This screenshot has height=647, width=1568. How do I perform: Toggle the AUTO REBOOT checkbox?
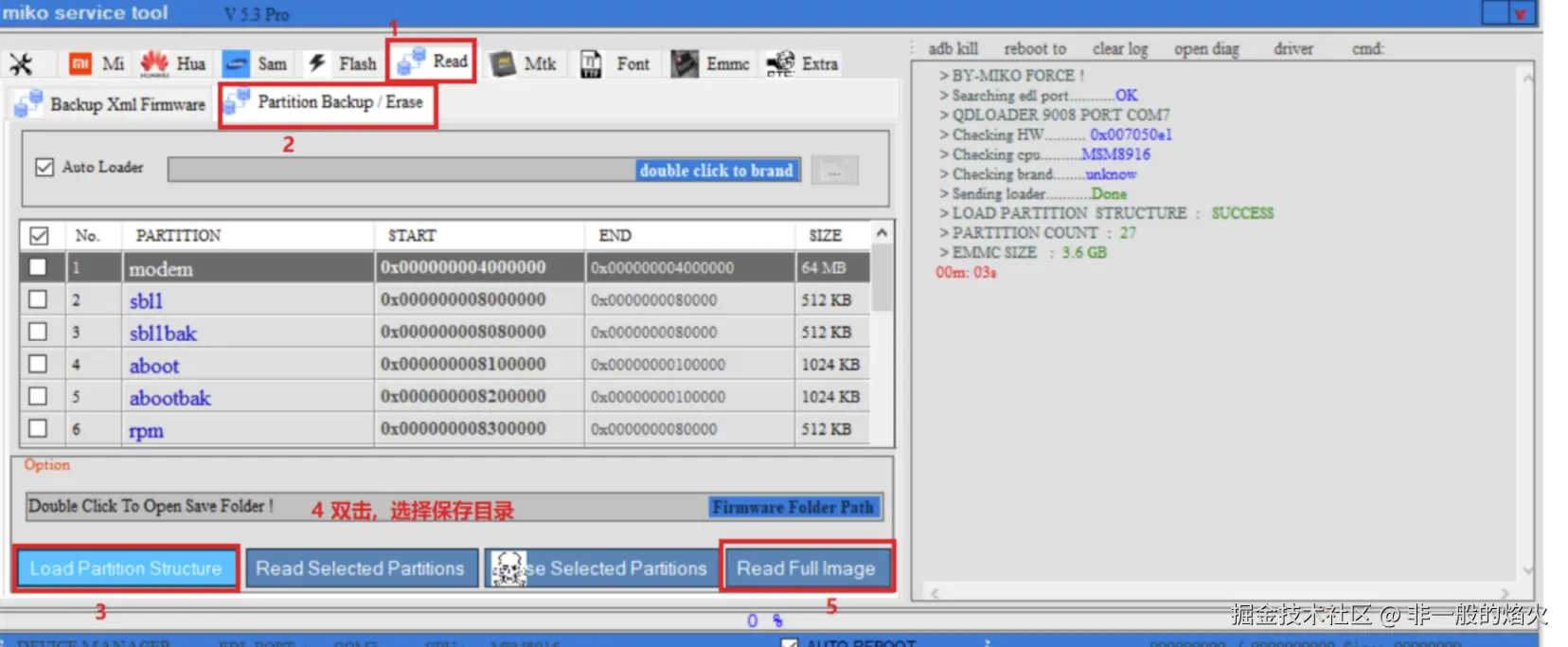pos(789,642)
